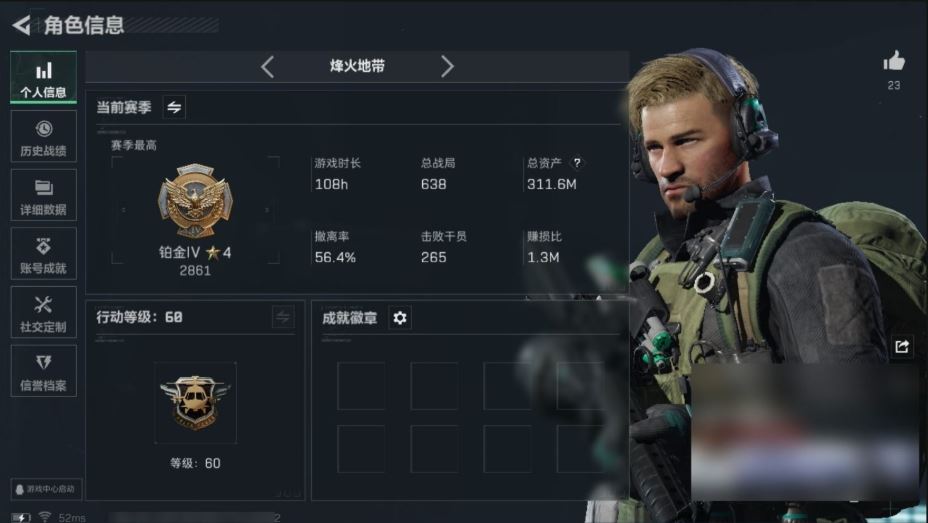Like the profile with the thumbs-up icon

[x=894, y=61]
